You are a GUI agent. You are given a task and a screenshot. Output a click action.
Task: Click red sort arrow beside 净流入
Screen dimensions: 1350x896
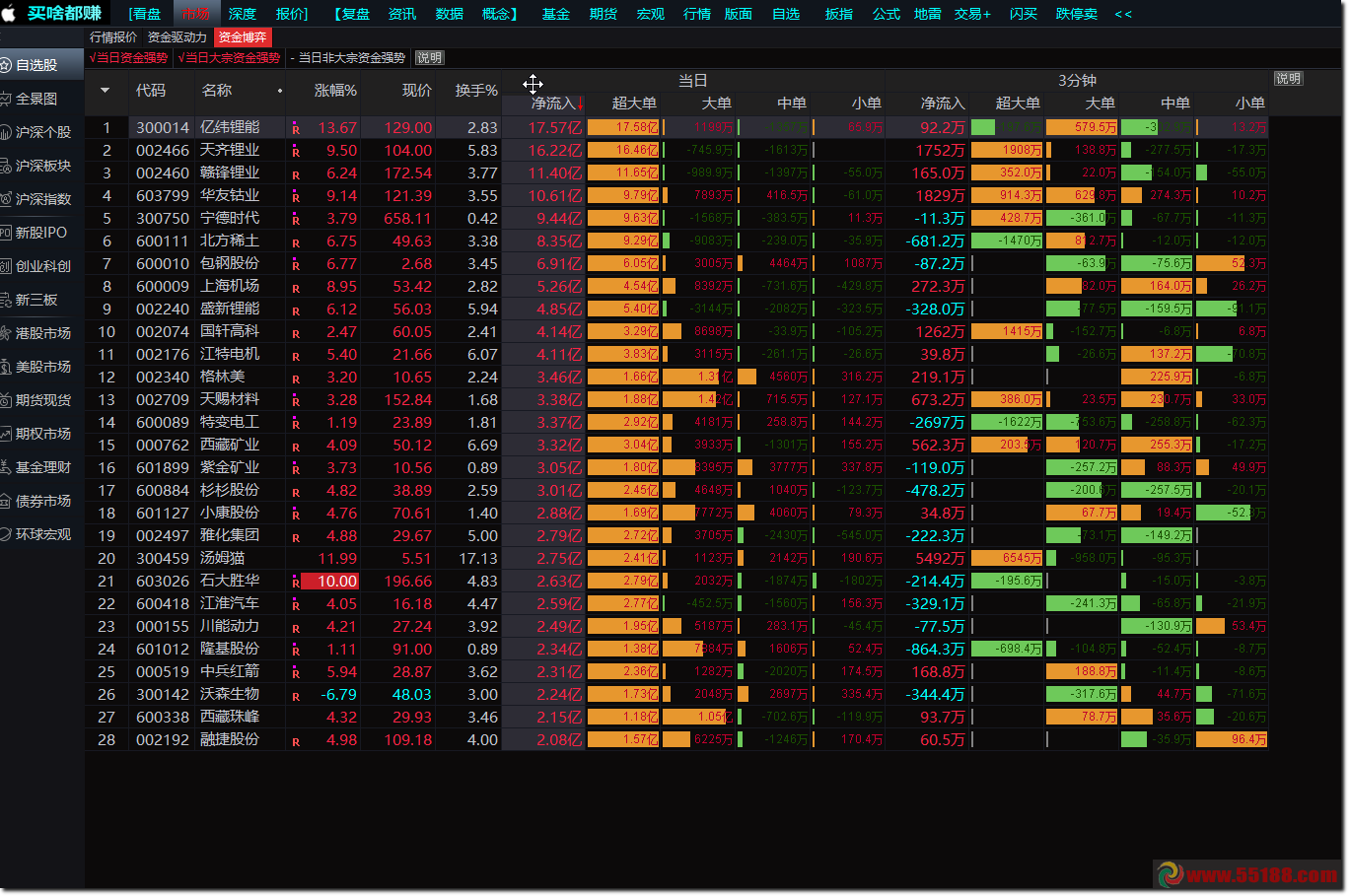581,103
